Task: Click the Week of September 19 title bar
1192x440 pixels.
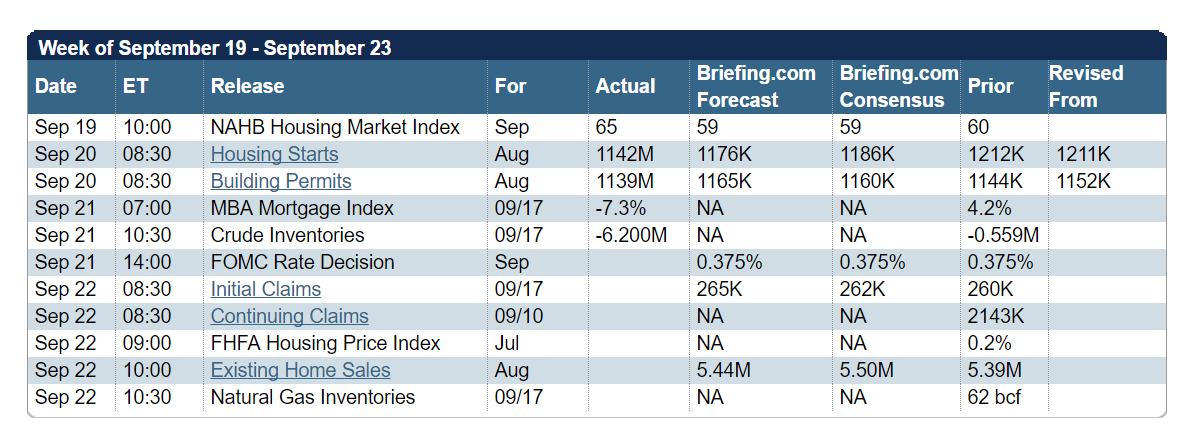Action: [597, 46]
